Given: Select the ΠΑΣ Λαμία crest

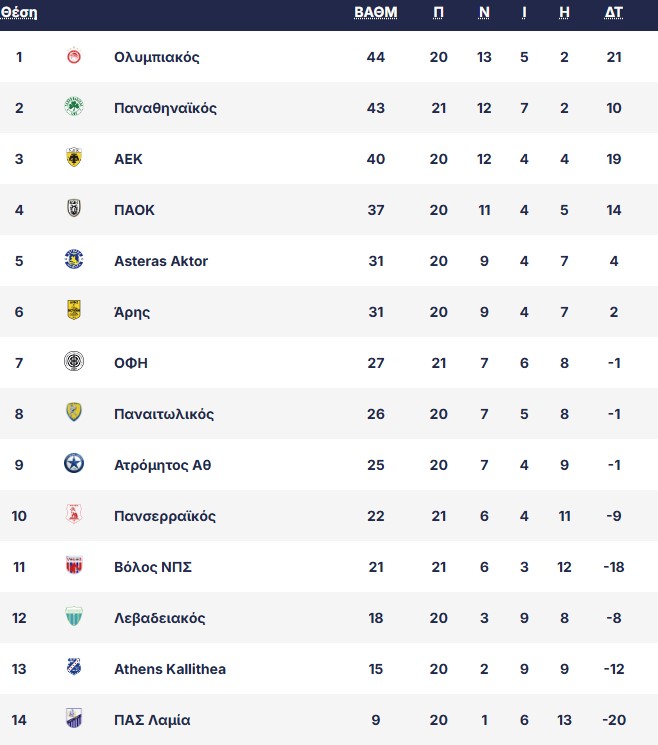Looking at the screenshot, I should tap(74, 718).
